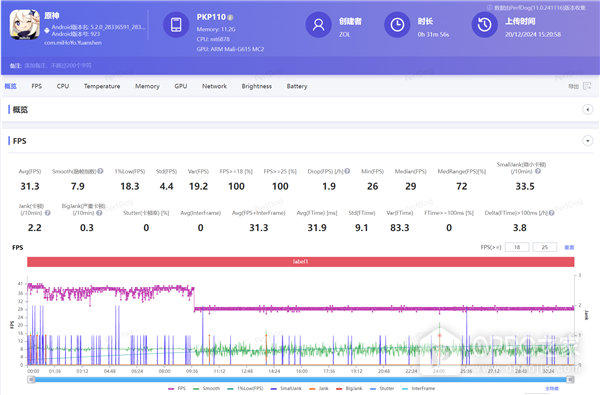Click the PKP110 device name
Viewport: 600px width, 395px height.
tap(211, 17)
